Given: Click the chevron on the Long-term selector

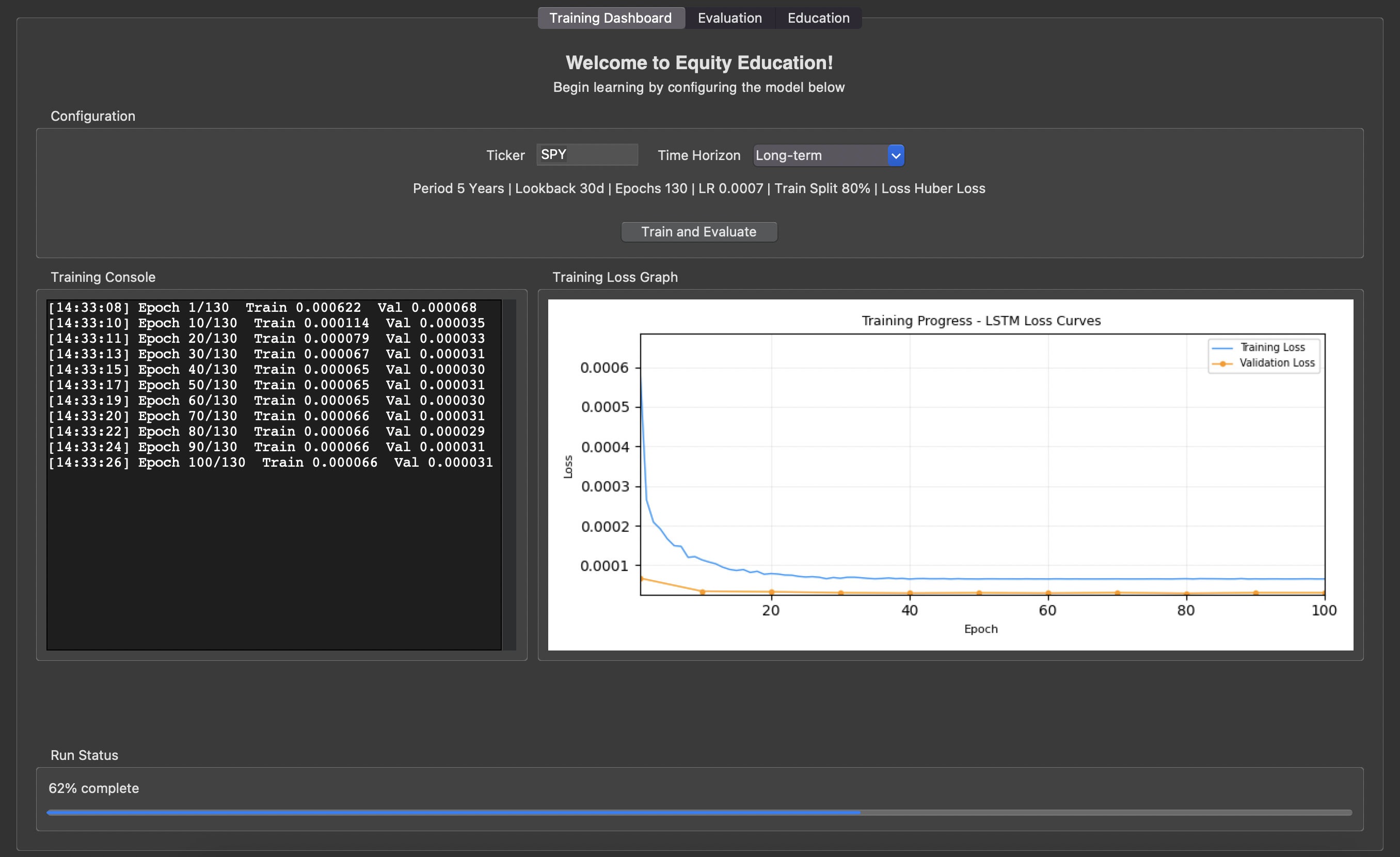Looking at the screenshot, I should tap(896, 155).
